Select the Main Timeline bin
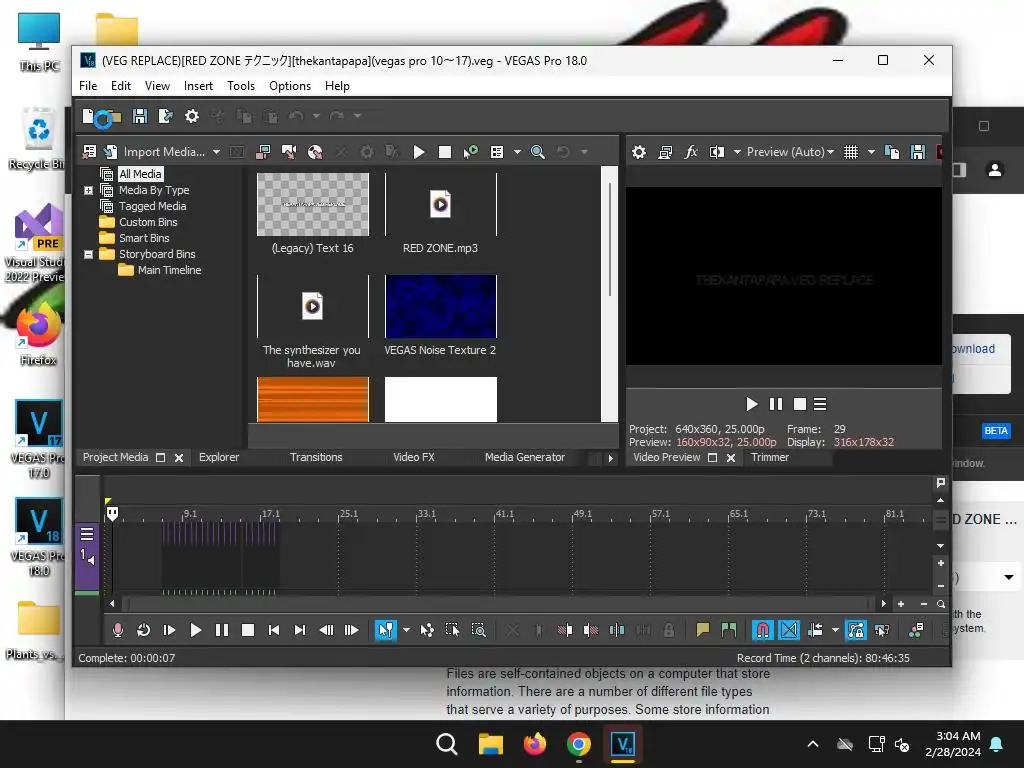Viewport: 1024px width, 768px height. coord(169,270)
